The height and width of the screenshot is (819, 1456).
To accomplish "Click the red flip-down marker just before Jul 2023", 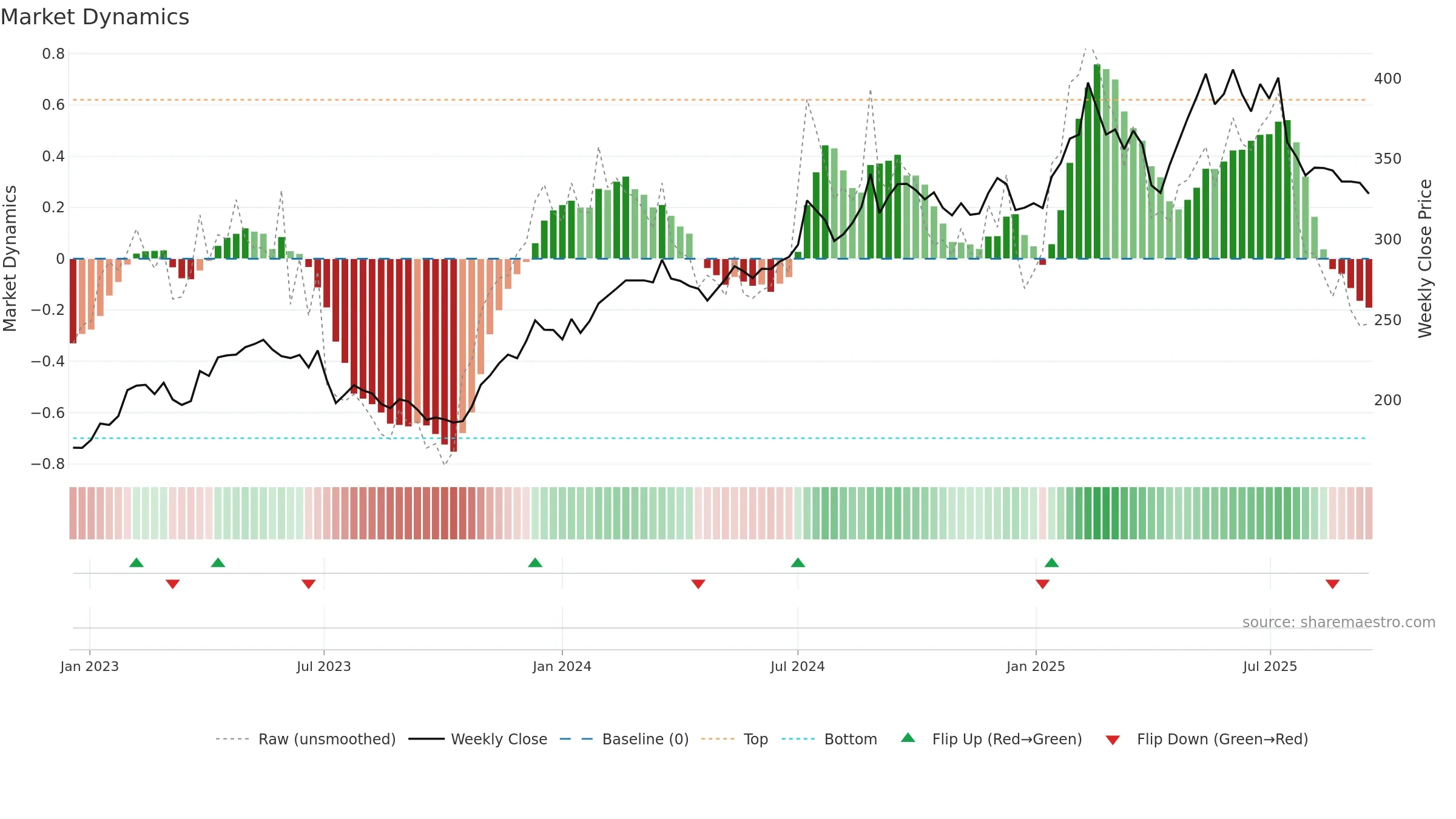I will [x=309, y=584].
